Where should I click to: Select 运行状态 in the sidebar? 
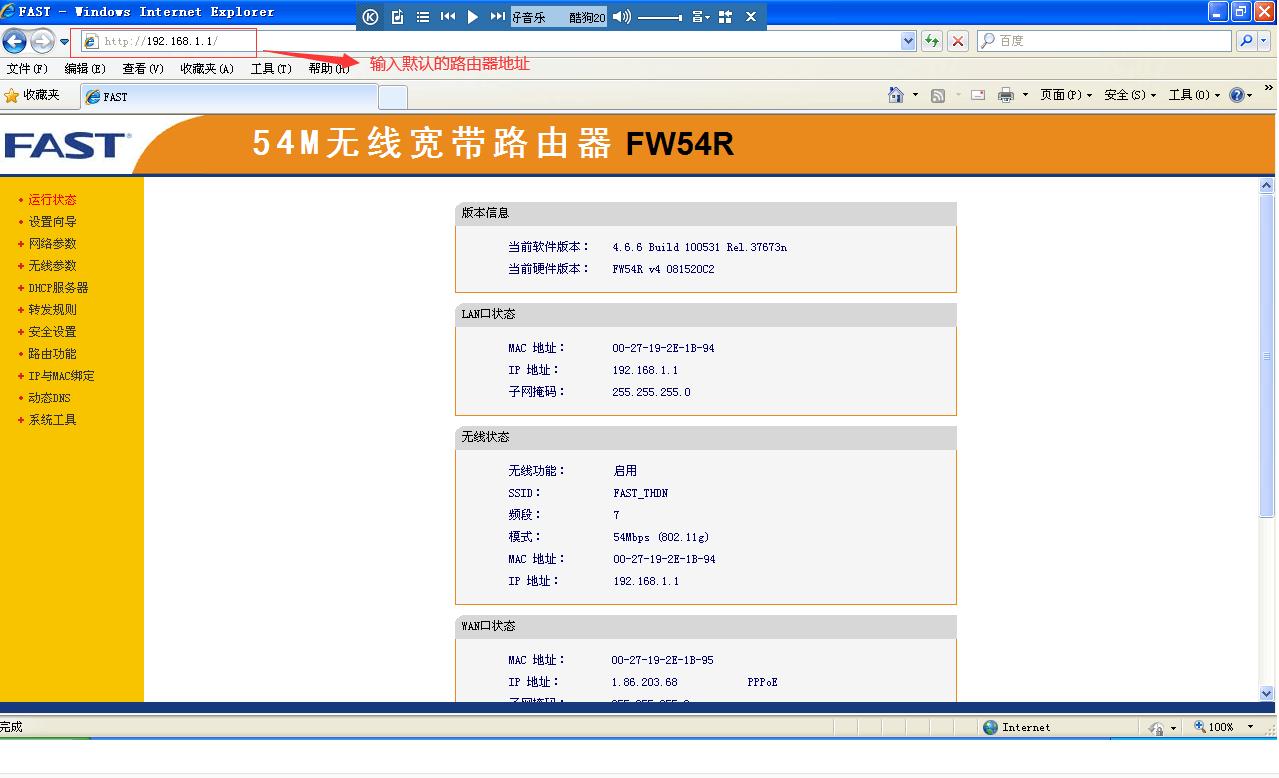pyautogui.click(x=51, y=199)
